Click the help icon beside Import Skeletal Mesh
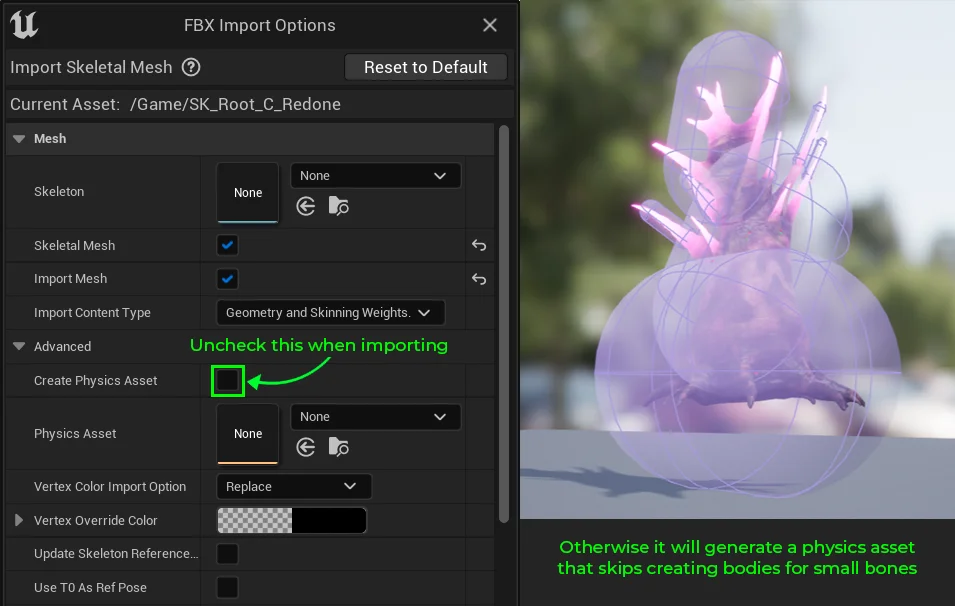This screenshot has width=955, height=606. [x=191, y=68]
